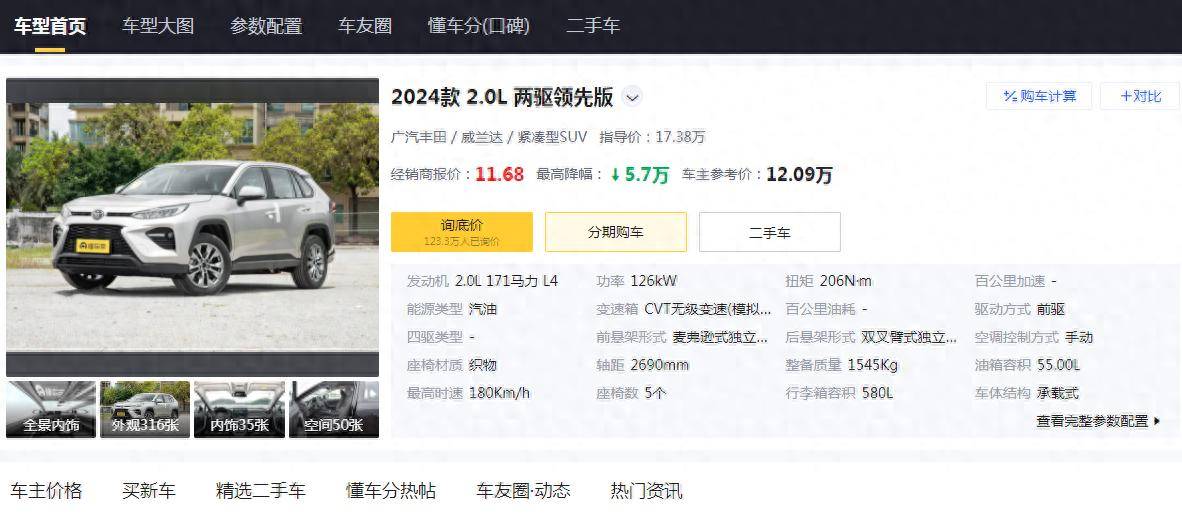Go to 车友圈 tab
The image size is (1182, 518).
point(365,26)
